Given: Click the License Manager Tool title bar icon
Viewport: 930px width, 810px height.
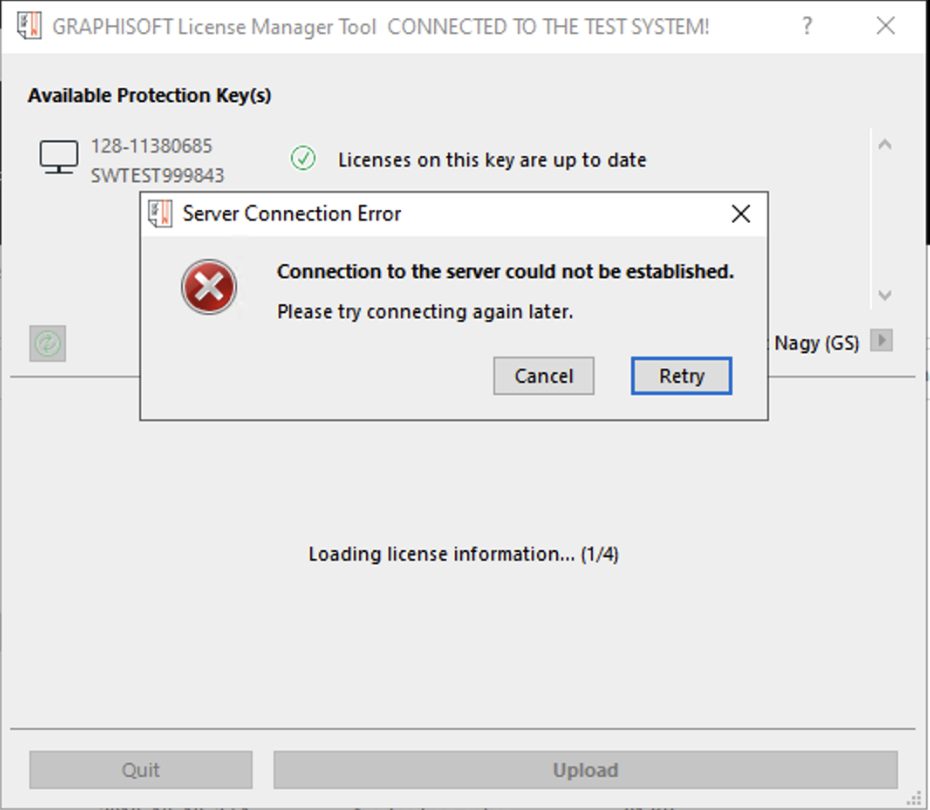Looking at the screenshot, I should click(29, 26).
